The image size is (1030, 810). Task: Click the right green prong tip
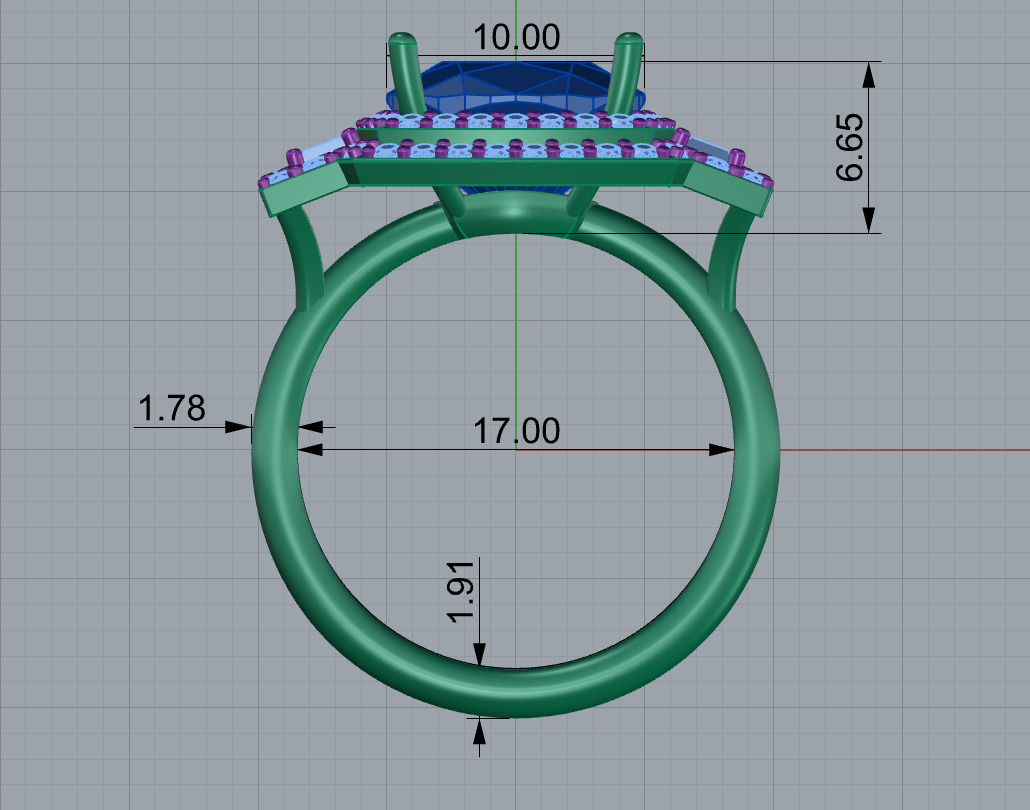629,41
